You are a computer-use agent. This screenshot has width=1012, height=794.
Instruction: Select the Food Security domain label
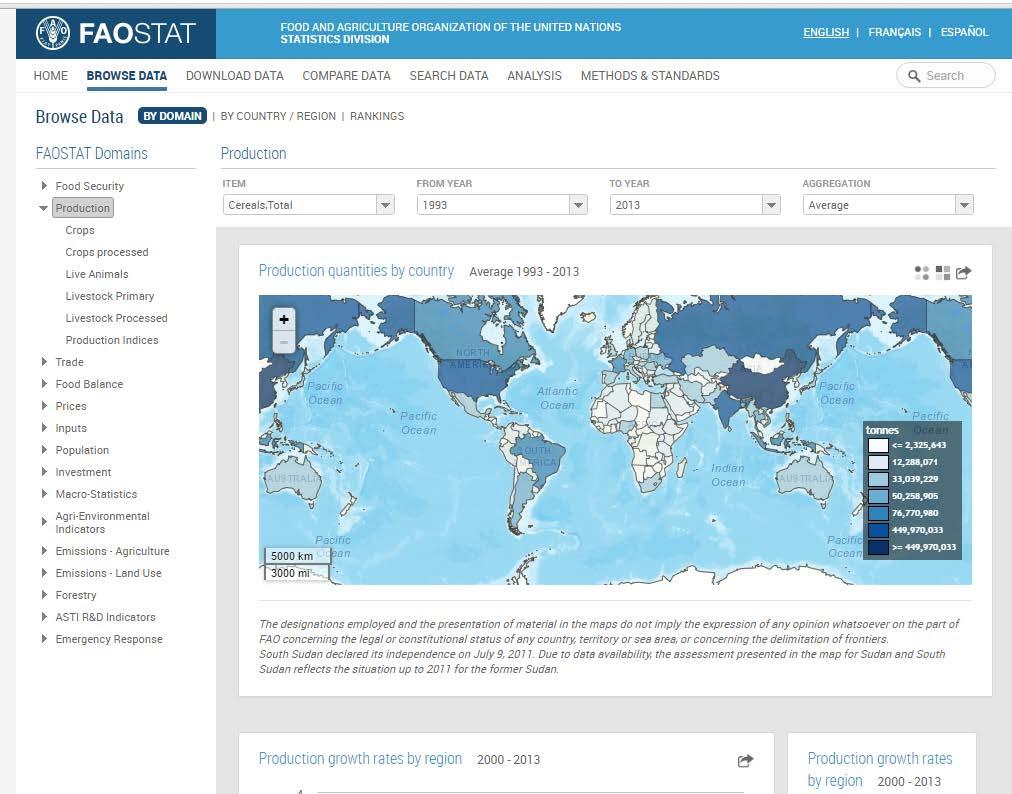click(90, 186)
